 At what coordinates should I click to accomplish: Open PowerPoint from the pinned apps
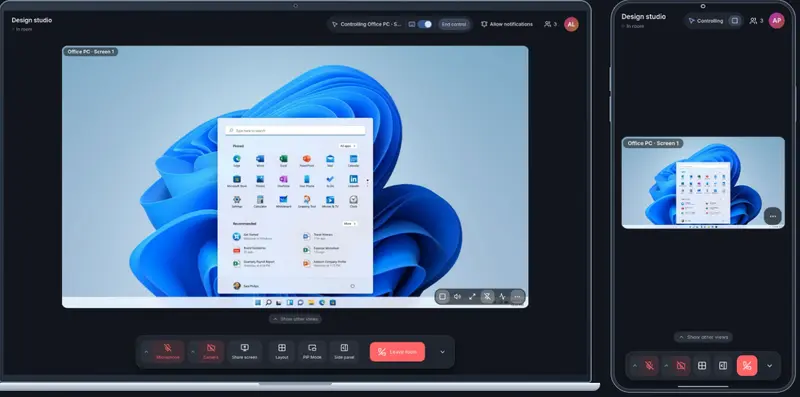pyautogui.click(x=307, y=161)
